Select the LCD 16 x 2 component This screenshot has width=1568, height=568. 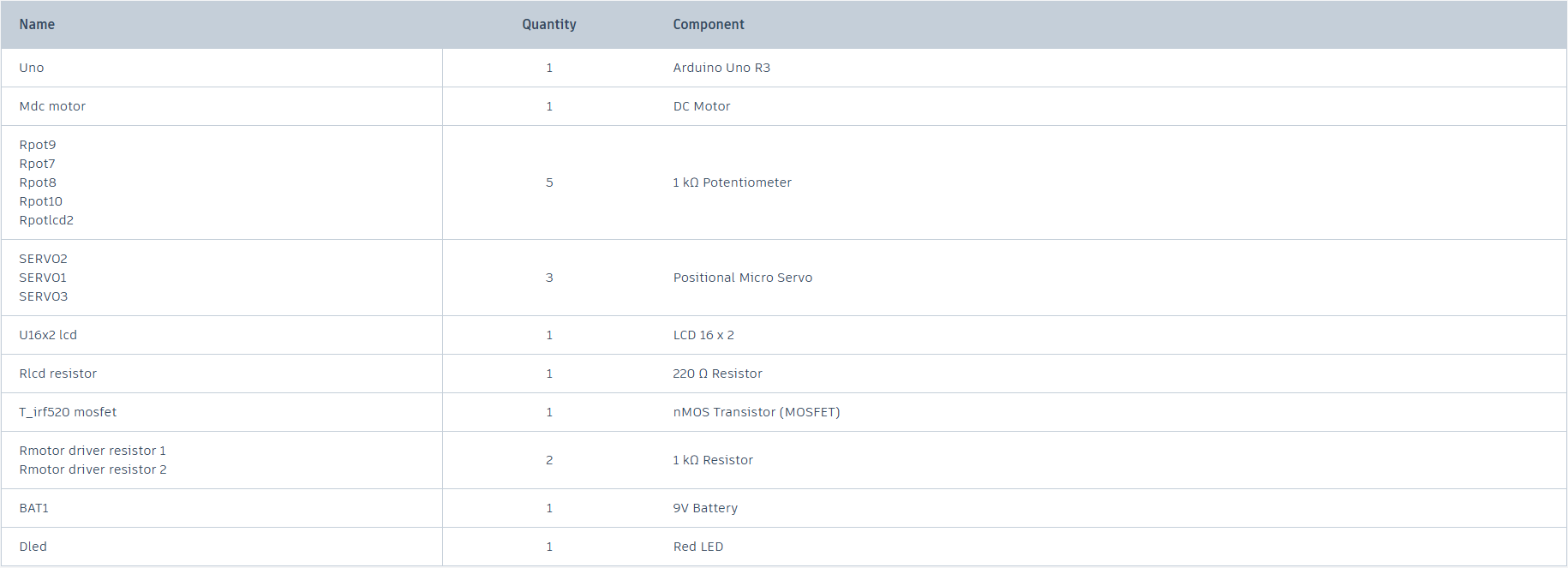pos(703,335)
